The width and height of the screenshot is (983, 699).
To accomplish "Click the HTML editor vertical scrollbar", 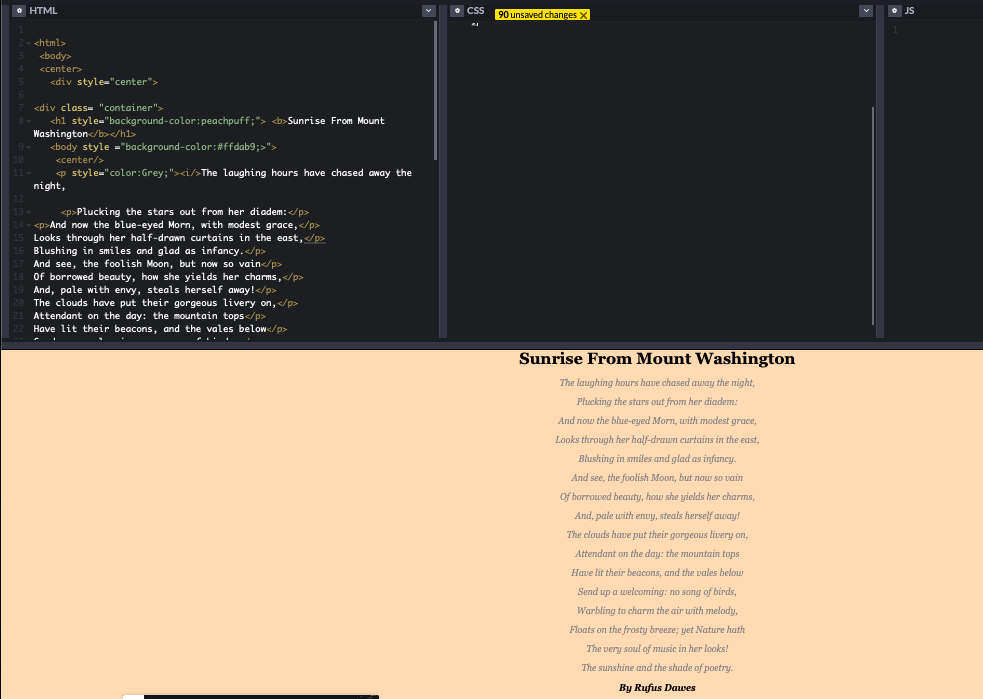I will point(436,90).
